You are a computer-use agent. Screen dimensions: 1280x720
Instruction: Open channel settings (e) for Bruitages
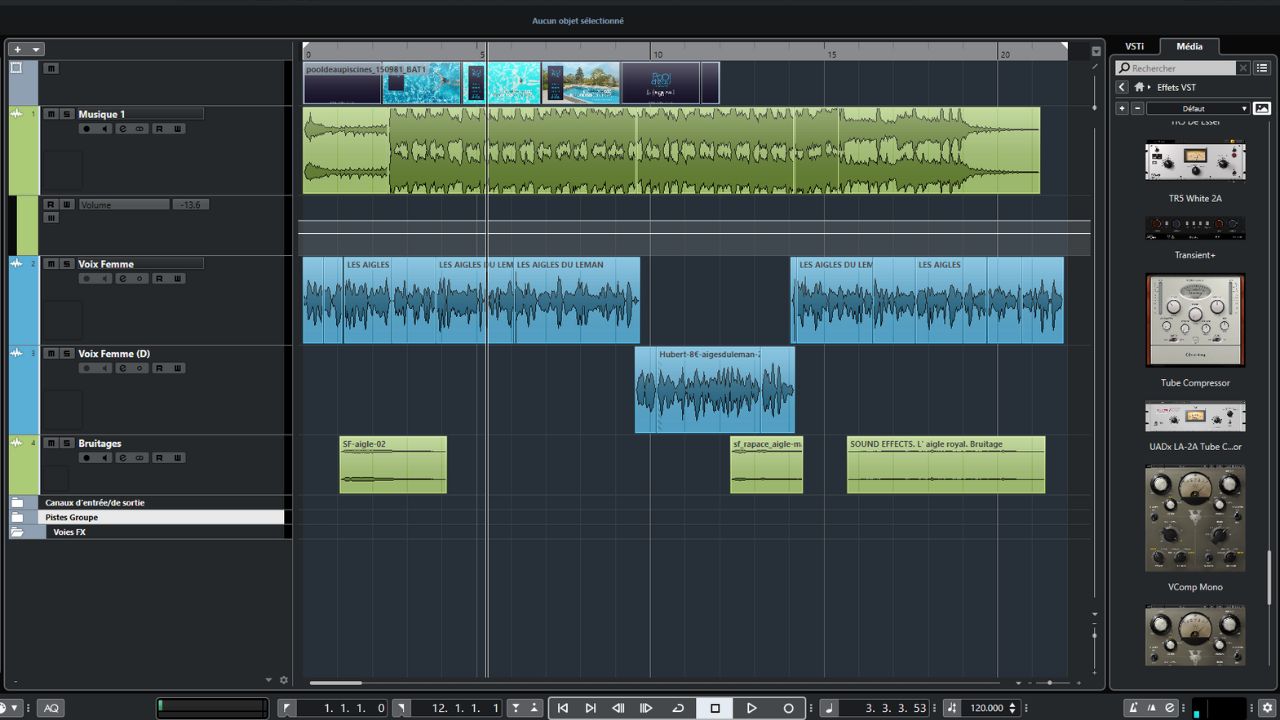tap(123, 458)
